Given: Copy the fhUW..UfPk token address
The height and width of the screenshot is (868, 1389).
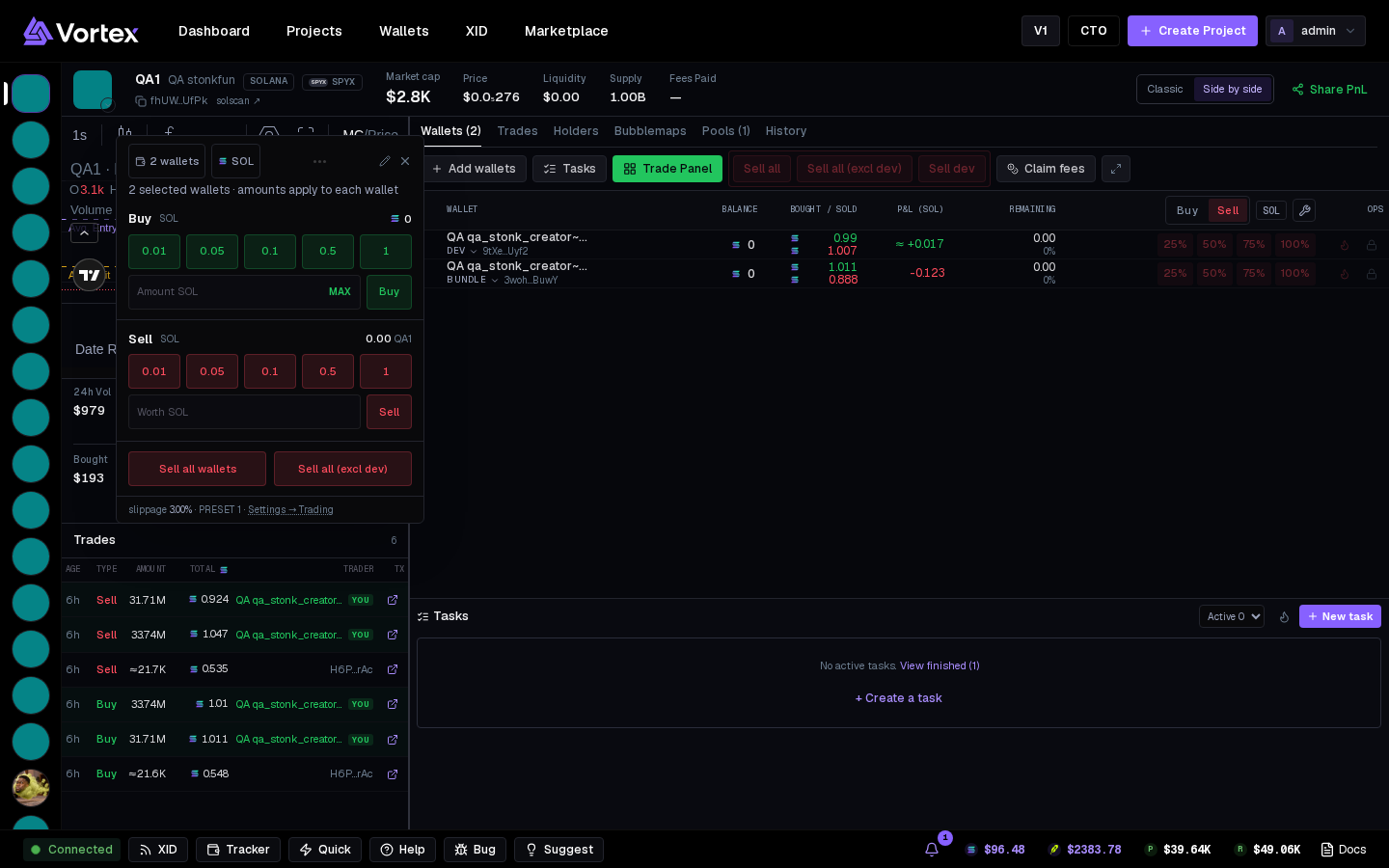Looking at the screenshot, I should pos(141,101).
